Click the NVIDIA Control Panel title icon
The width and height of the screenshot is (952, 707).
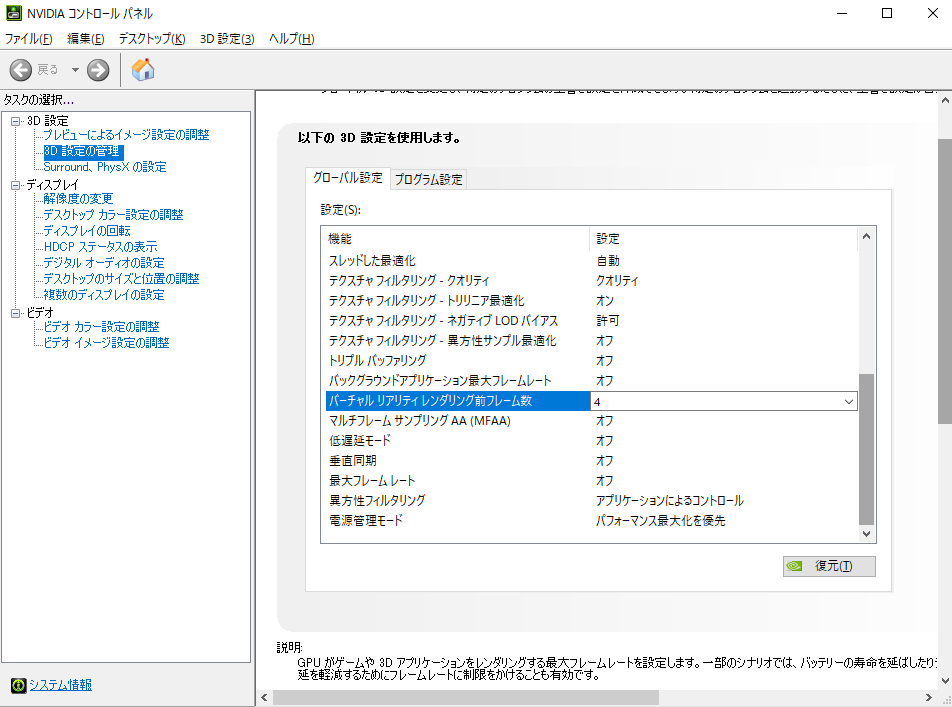click(x=13, y=13)
